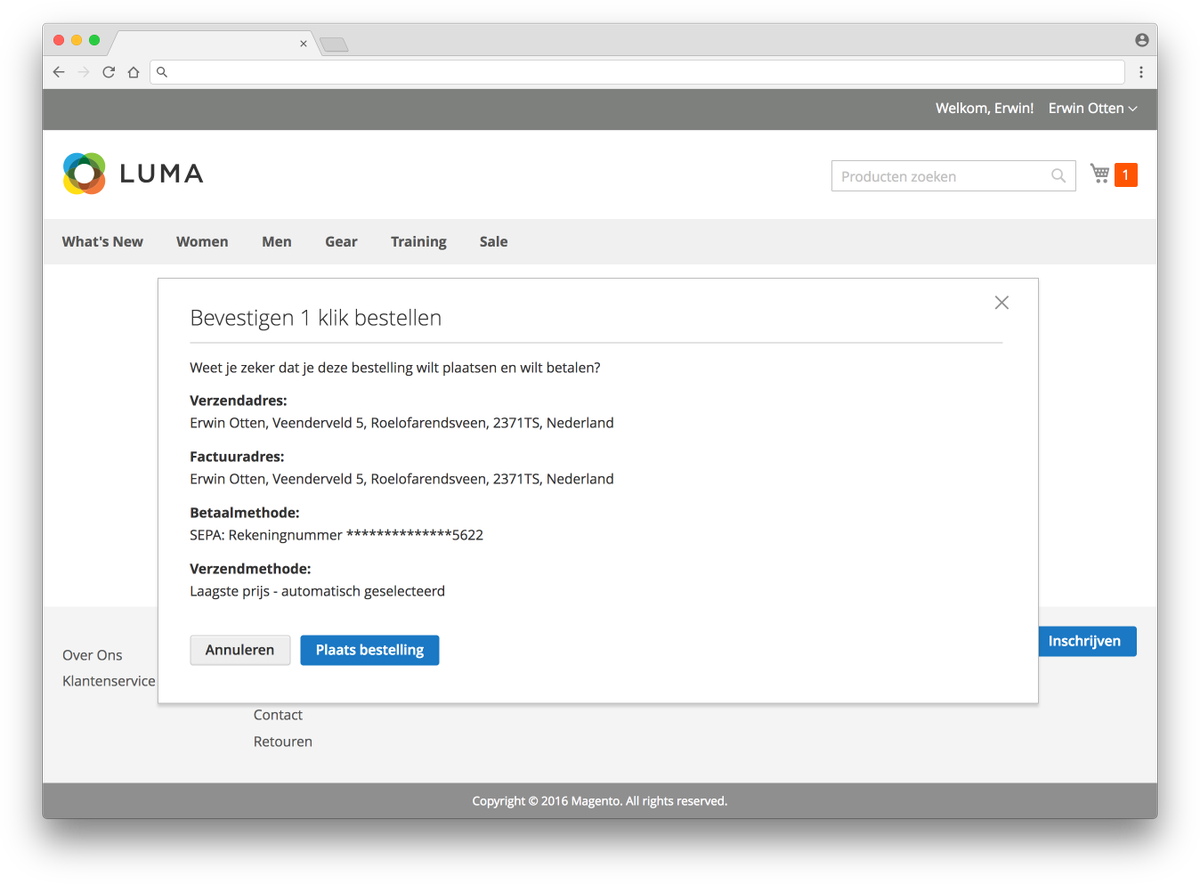Open the browser three-dot menu
The image size is (1200, 884).
[1141, 72]
